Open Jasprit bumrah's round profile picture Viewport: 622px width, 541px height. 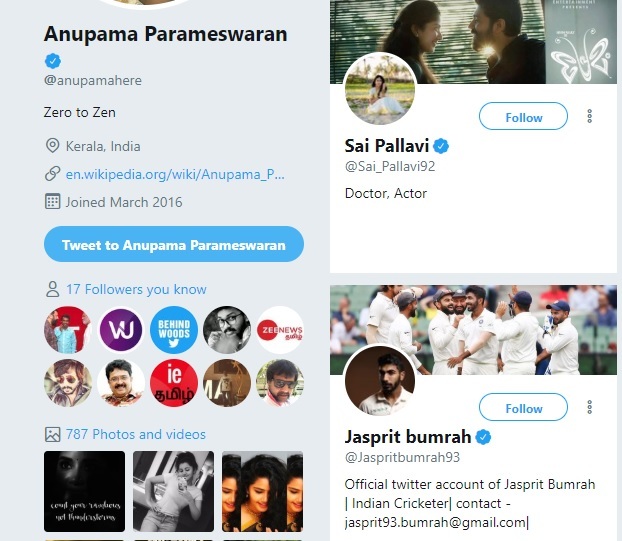(380, 380)
